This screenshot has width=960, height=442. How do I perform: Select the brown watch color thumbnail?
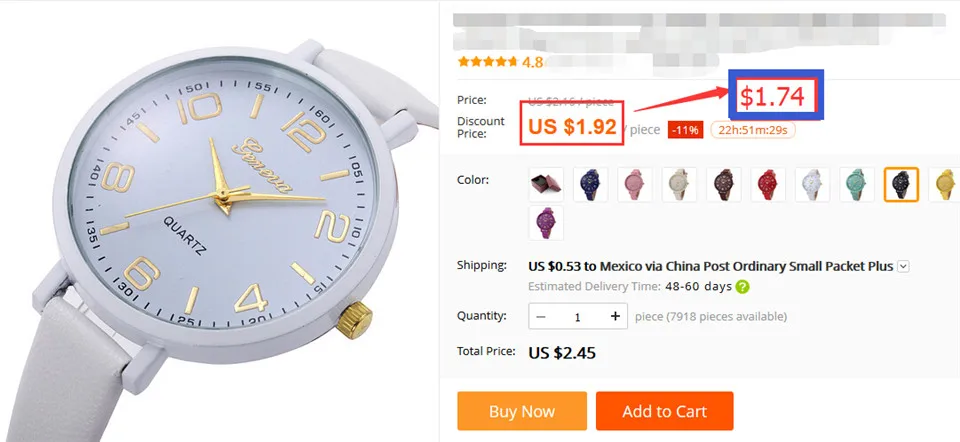pos(724,184)
